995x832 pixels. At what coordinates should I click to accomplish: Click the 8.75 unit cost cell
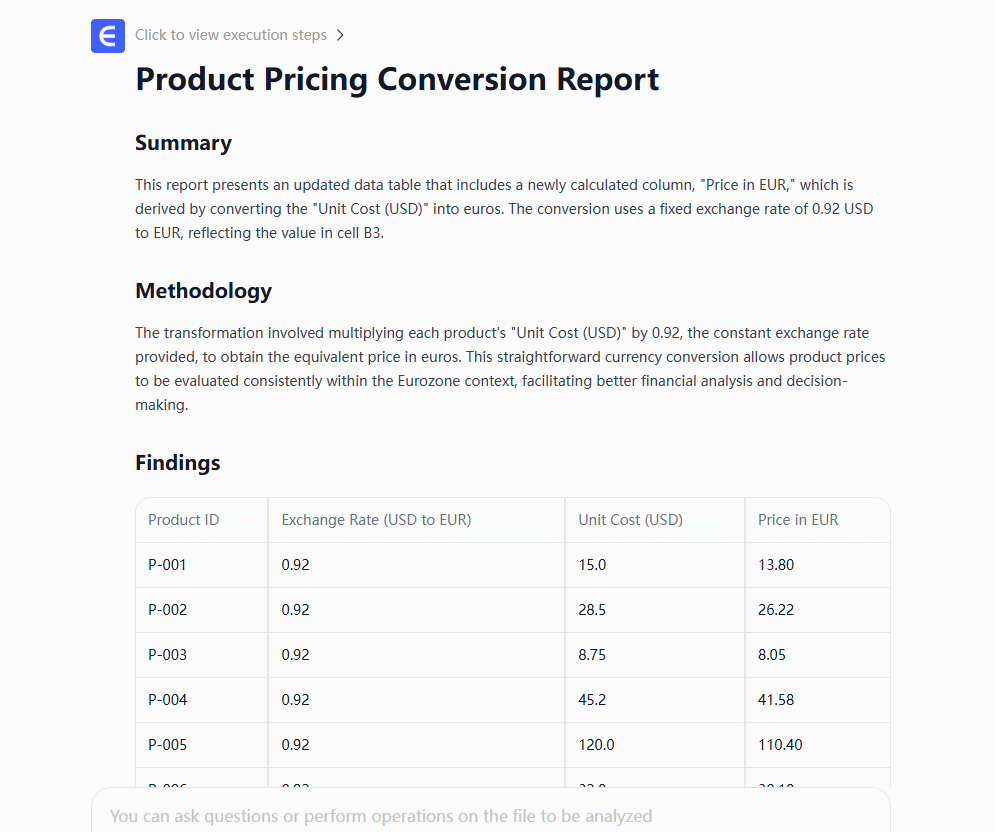(x=592, y=655)
